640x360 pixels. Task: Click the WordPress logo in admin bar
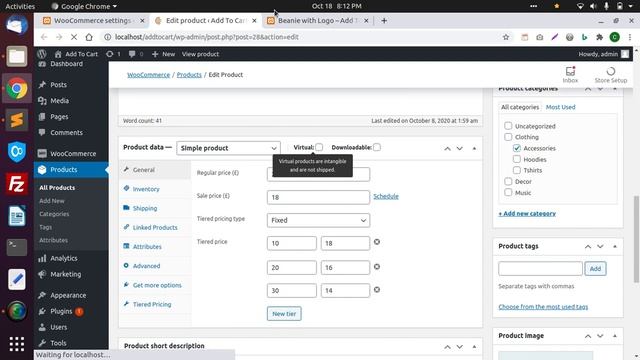(42, 54)
